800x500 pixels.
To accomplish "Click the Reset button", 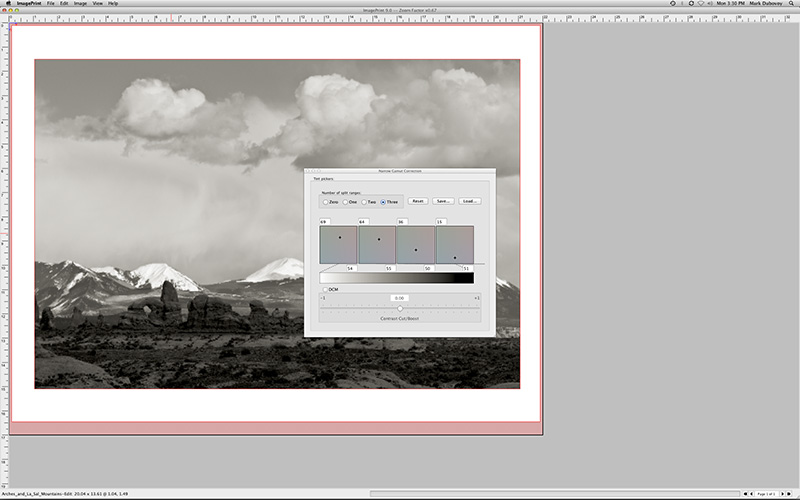I will pos(418,201).
